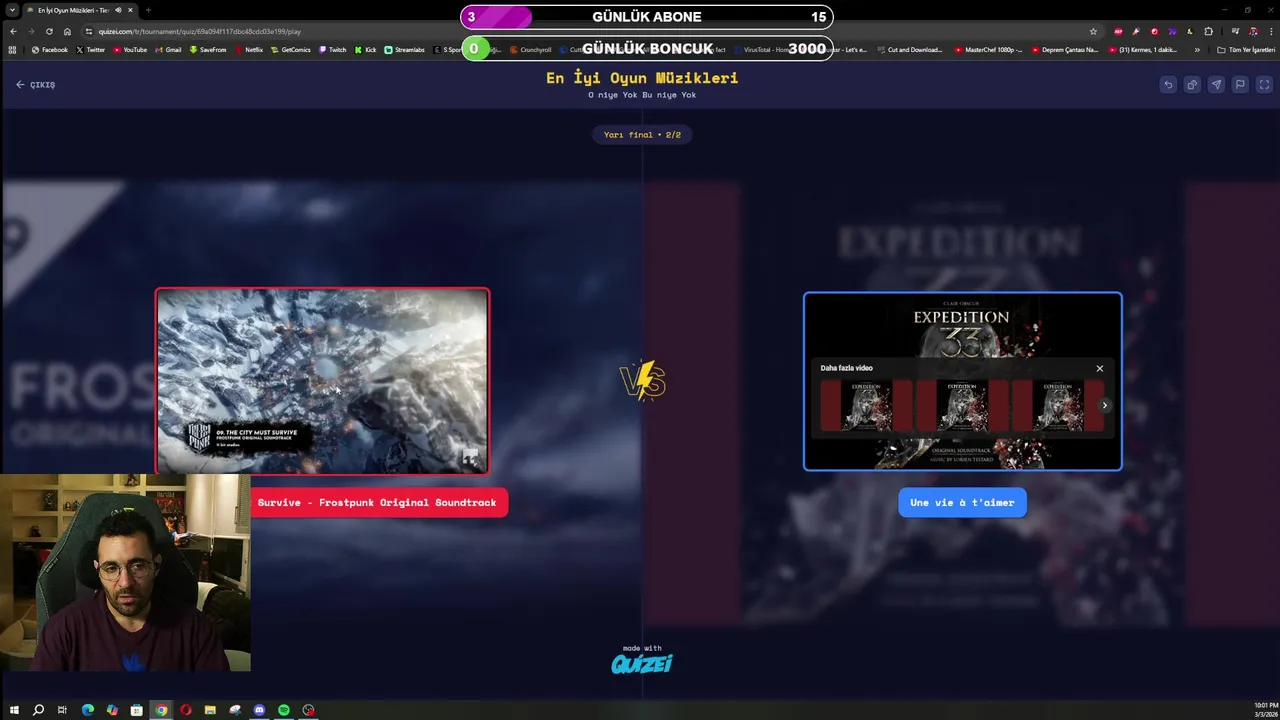Click the browser forward arrow
1280x720 pixels.
(30, 31)
